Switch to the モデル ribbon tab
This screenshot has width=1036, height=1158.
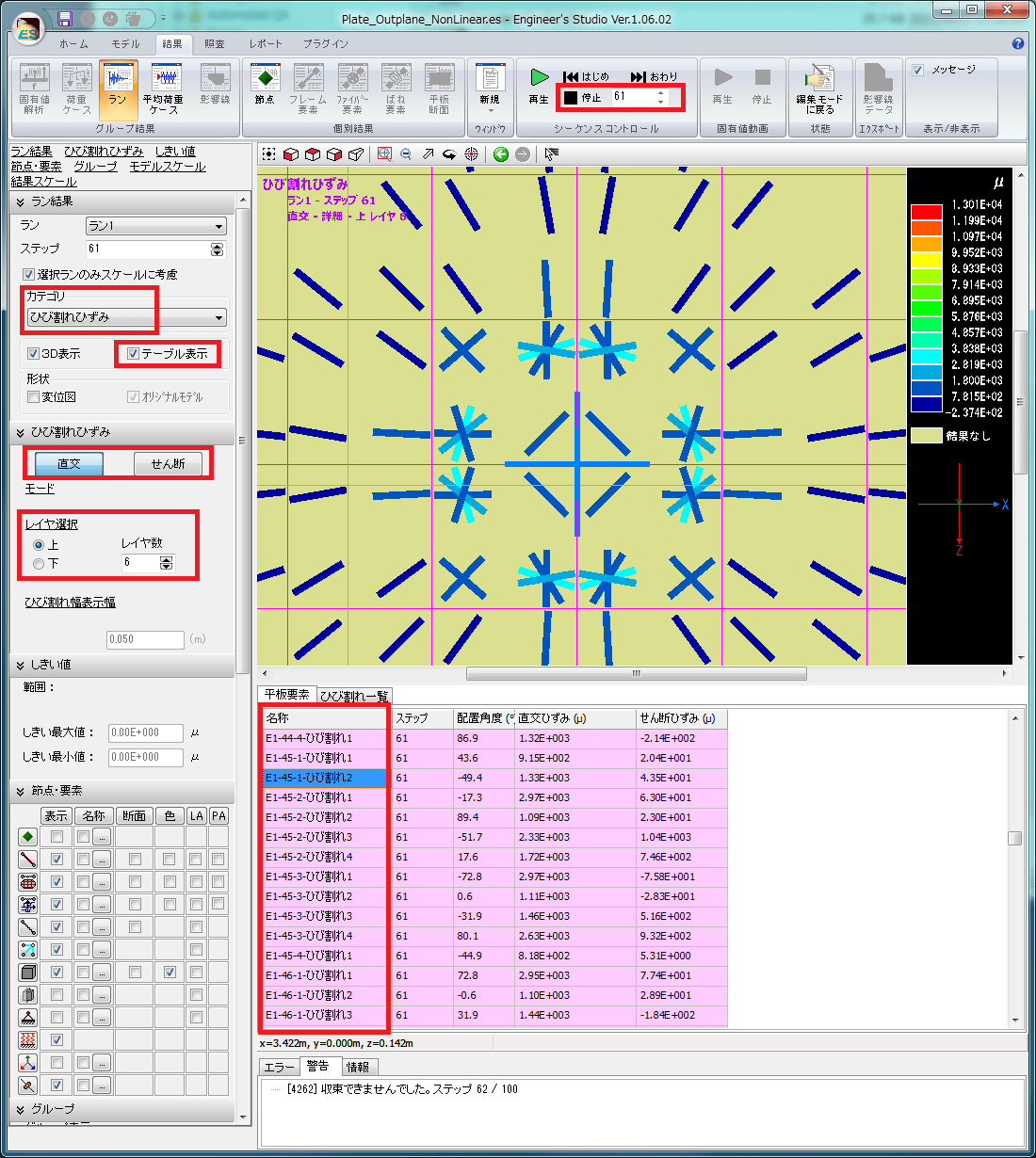pyautogui.click(x=125, y=43)
